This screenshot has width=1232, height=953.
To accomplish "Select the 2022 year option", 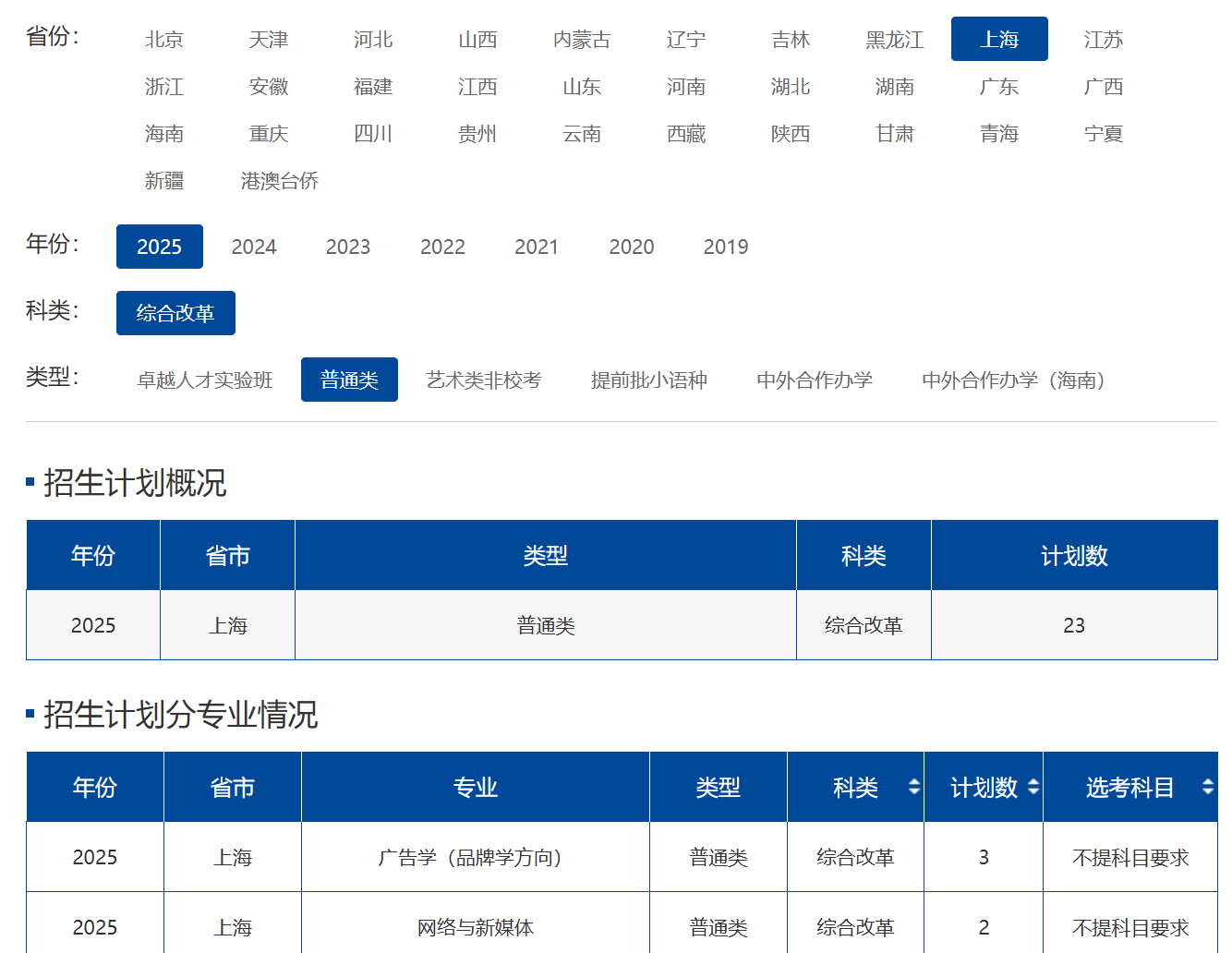I will coord(442,247).
